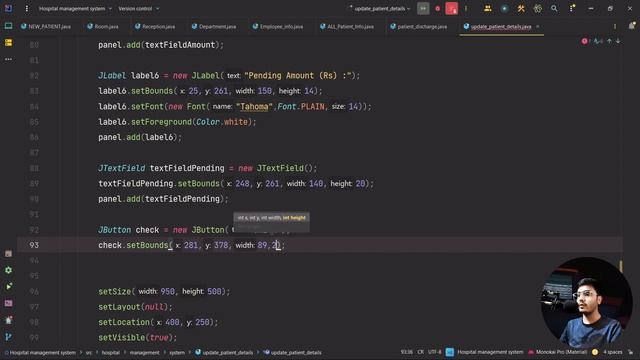Viewport: 640px width, 360px height.
Task: Click line number 93 in gutter
Action: pyautogui.click(x=34, y=245)
